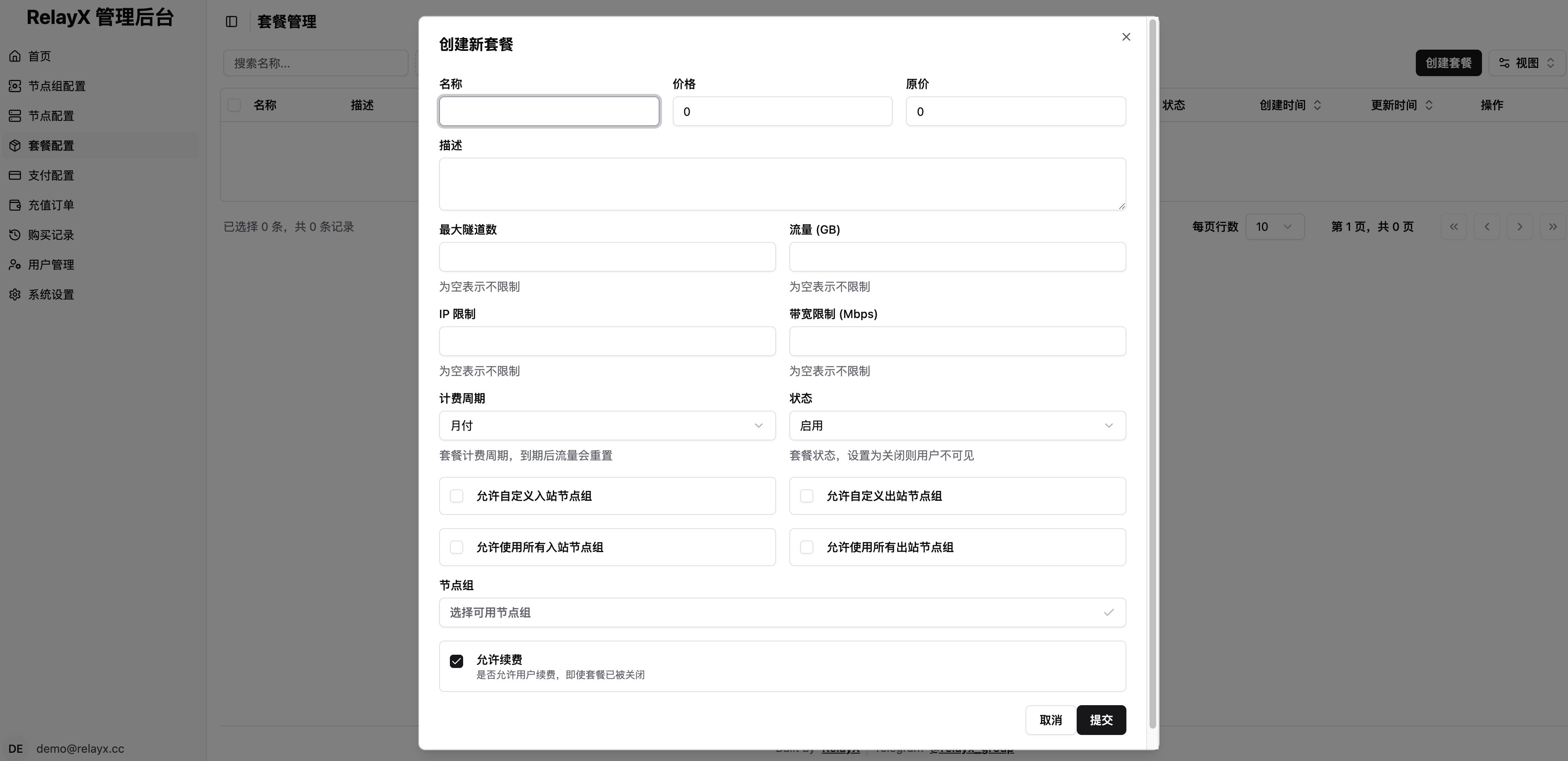Image resolution: width=1568 pixels, height=761 pixels.
Task: Open the 状态 dropdown showing 启用
Action: tap(957, 425)
